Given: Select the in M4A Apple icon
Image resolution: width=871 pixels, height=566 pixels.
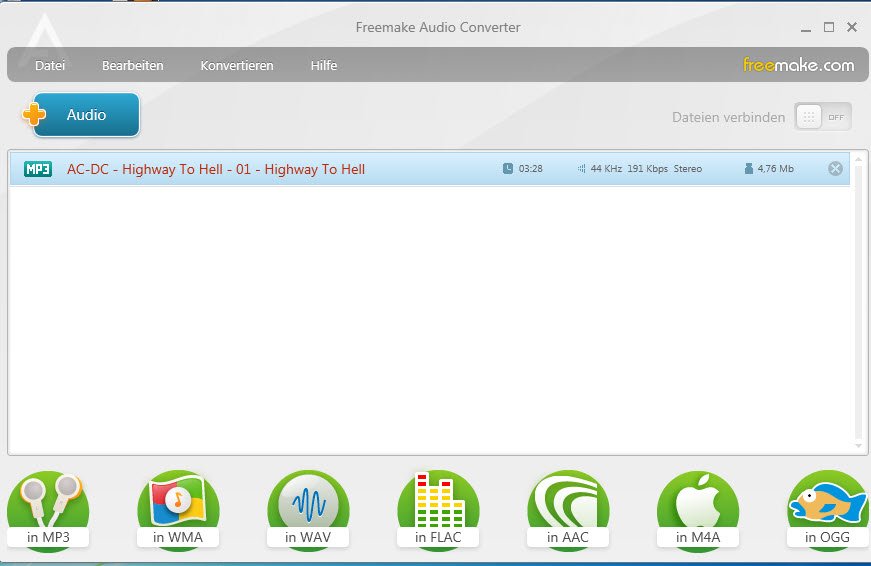Looking at the screenshot, I should coord(698,511).
